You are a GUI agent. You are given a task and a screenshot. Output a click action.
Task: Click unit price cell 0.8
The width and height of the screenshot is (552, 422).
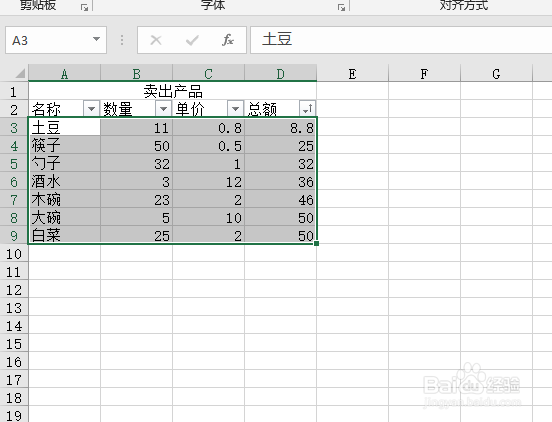[208, 127]
